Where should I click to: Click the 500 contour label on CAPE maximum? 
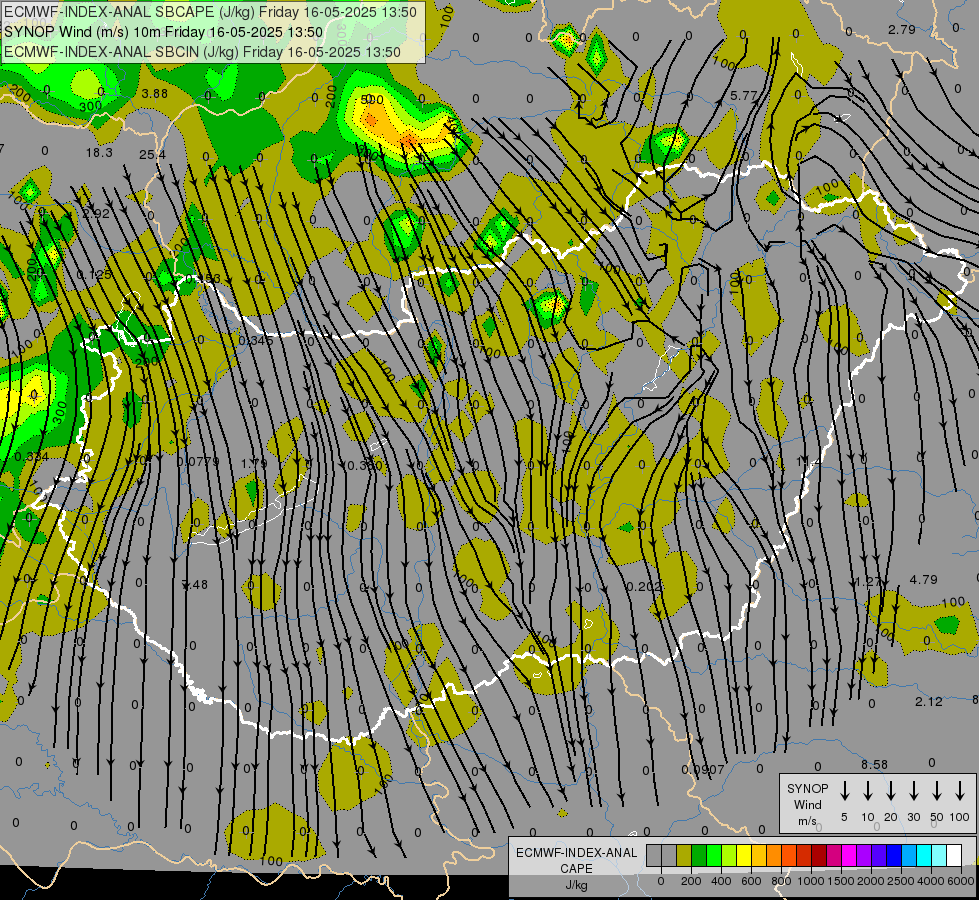(x=372, y=99)
